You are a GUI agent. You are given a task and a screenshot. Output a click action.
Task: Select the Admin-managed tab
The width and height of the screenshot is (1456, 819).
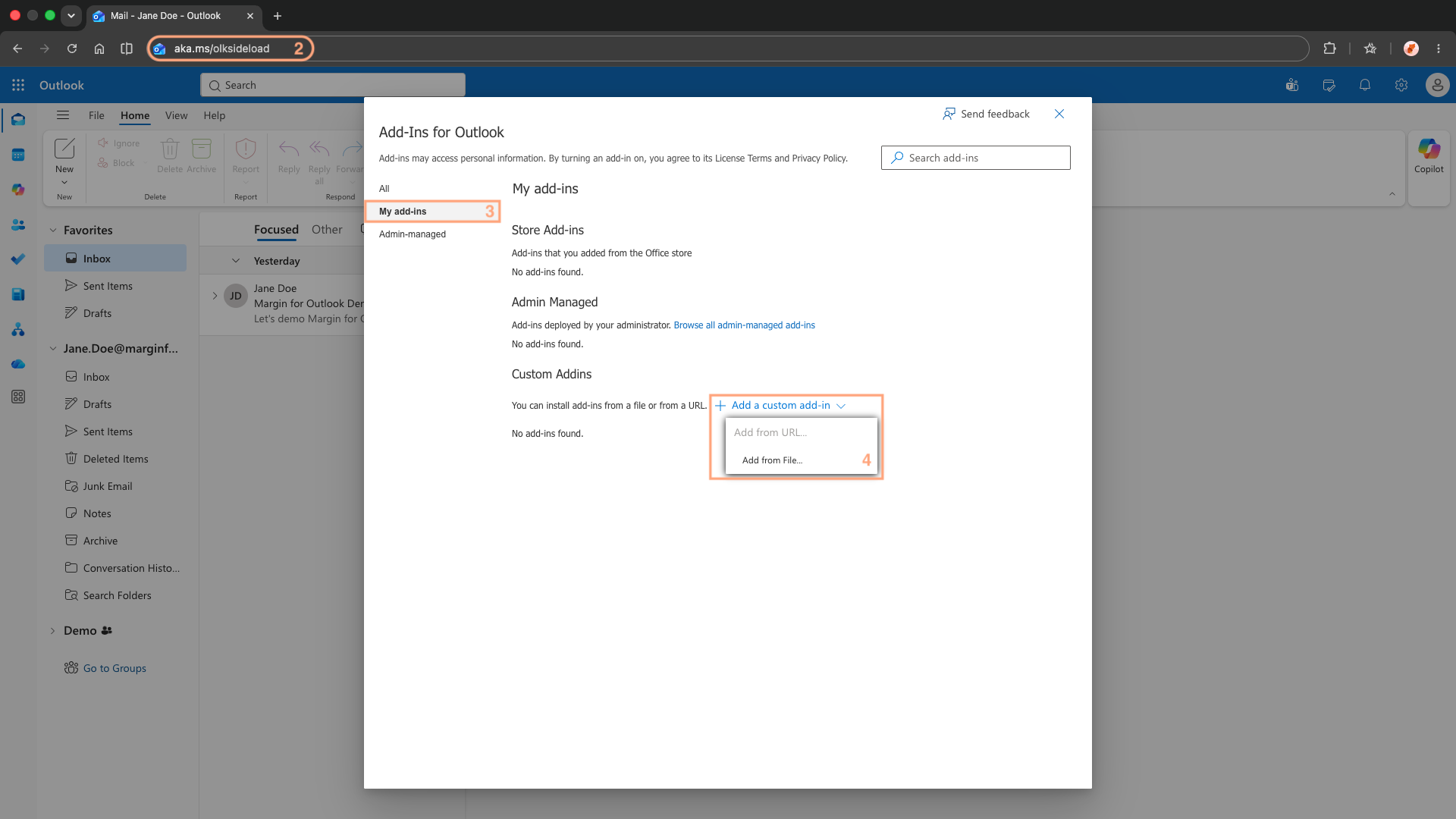(413, 234)
